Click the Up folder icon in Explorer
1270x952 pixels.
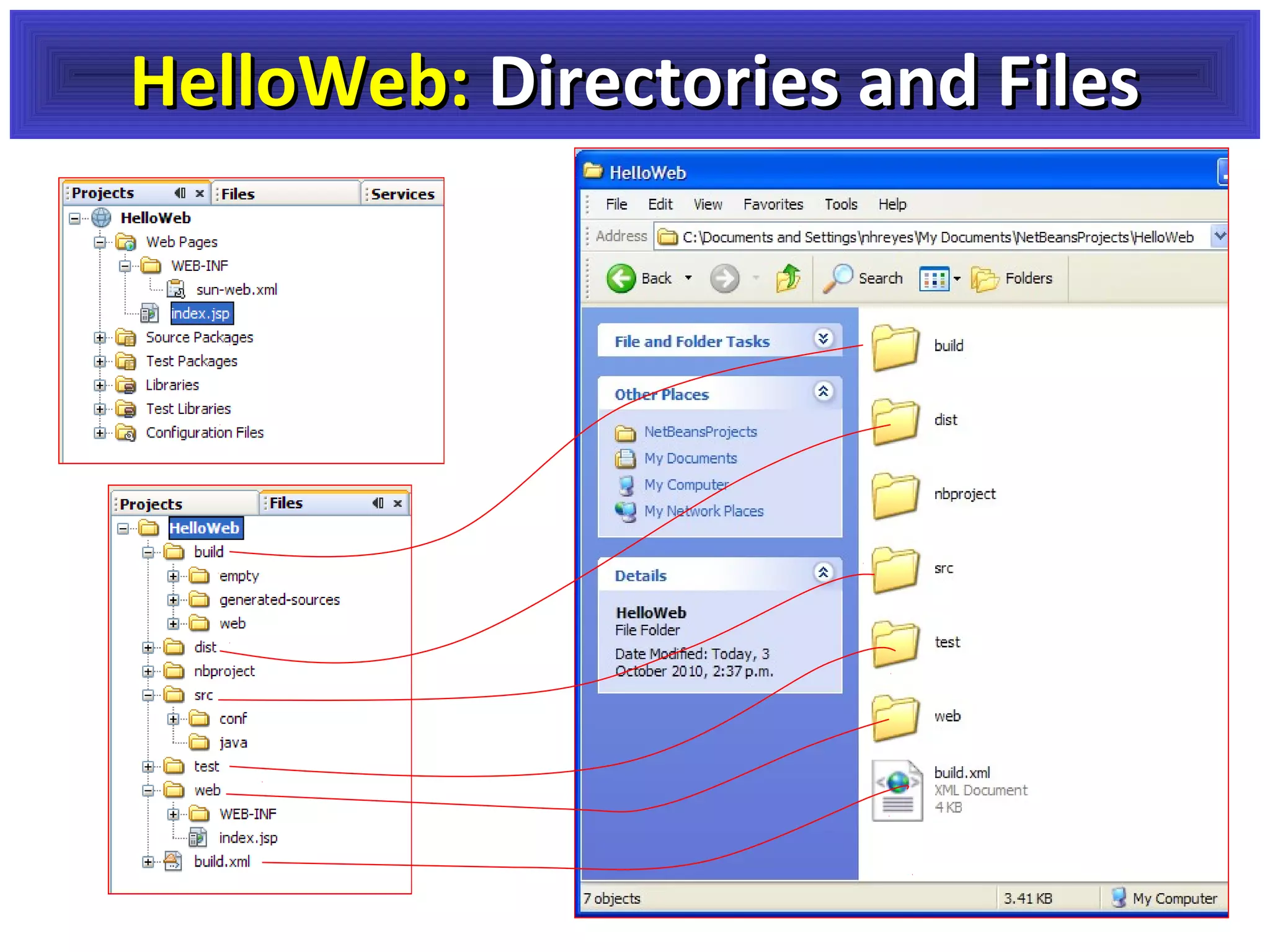[789, 278]
